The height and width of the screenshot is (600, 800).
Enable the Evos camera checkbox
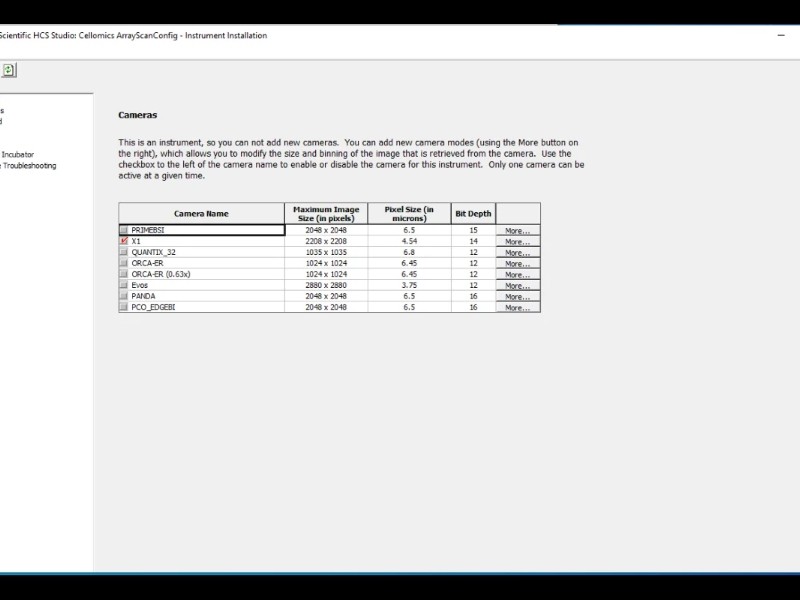click(x=123, y=285)
